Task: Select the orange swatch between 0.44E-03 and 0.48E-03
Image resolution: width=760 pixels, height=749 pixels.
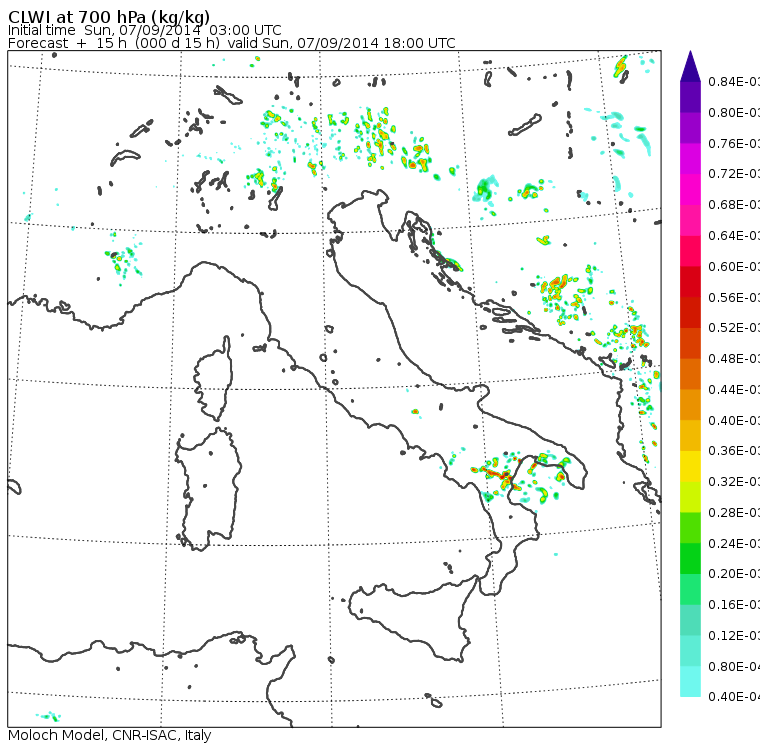Action: click(690, 374)
